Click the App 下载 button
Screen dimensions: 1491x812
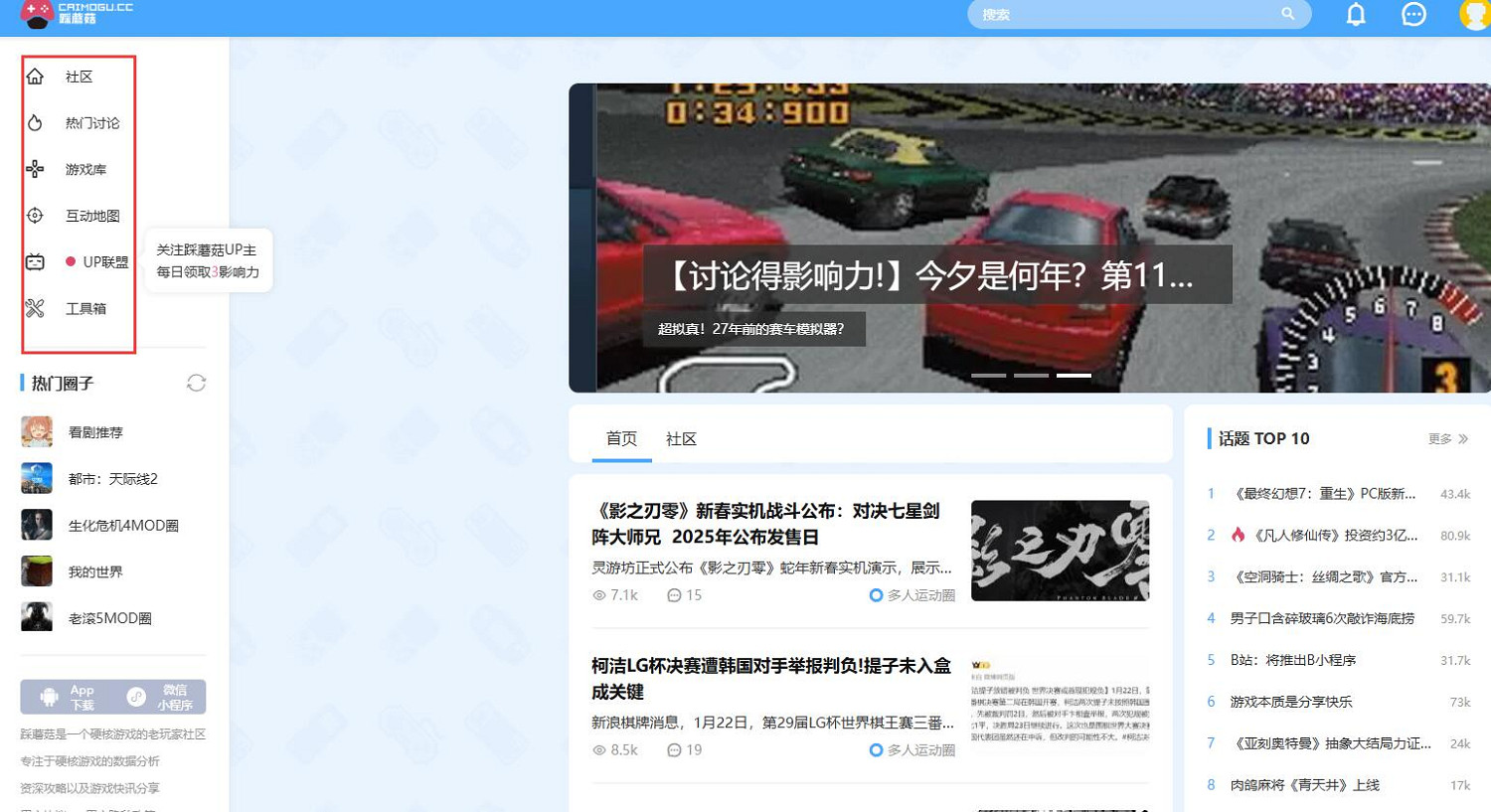68,697
